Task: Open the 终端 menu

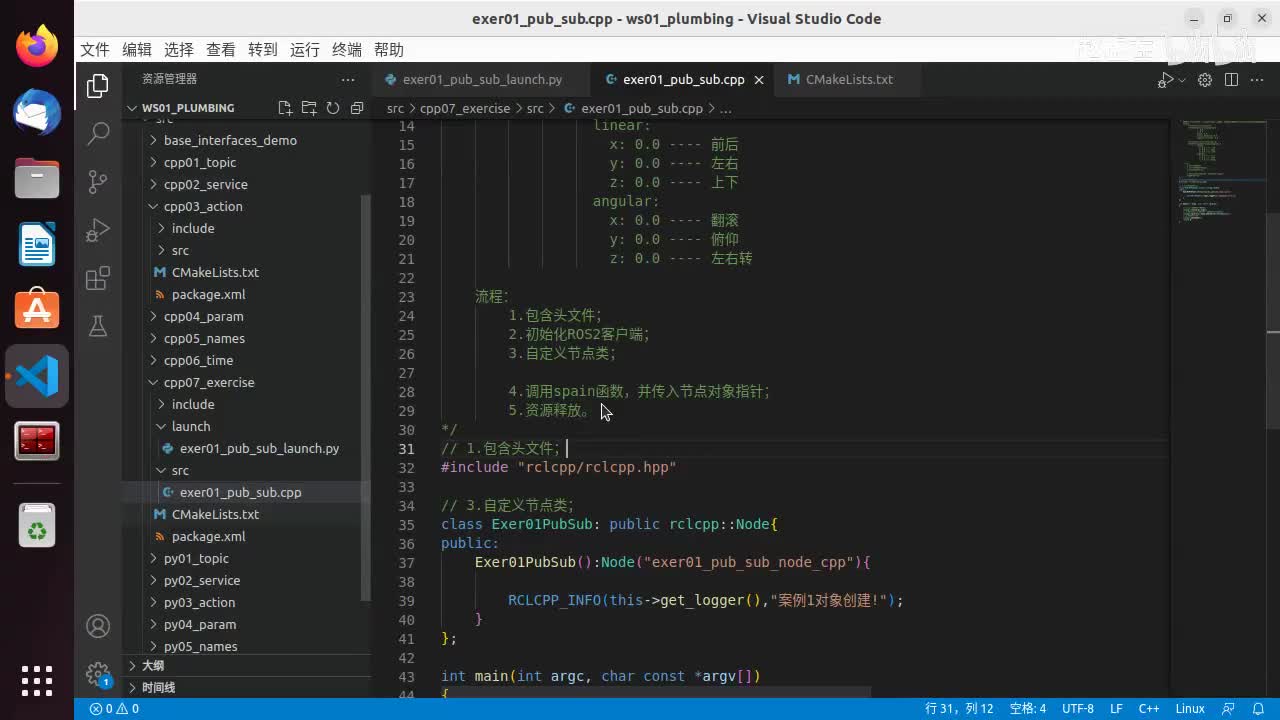Action: point(347,50)
